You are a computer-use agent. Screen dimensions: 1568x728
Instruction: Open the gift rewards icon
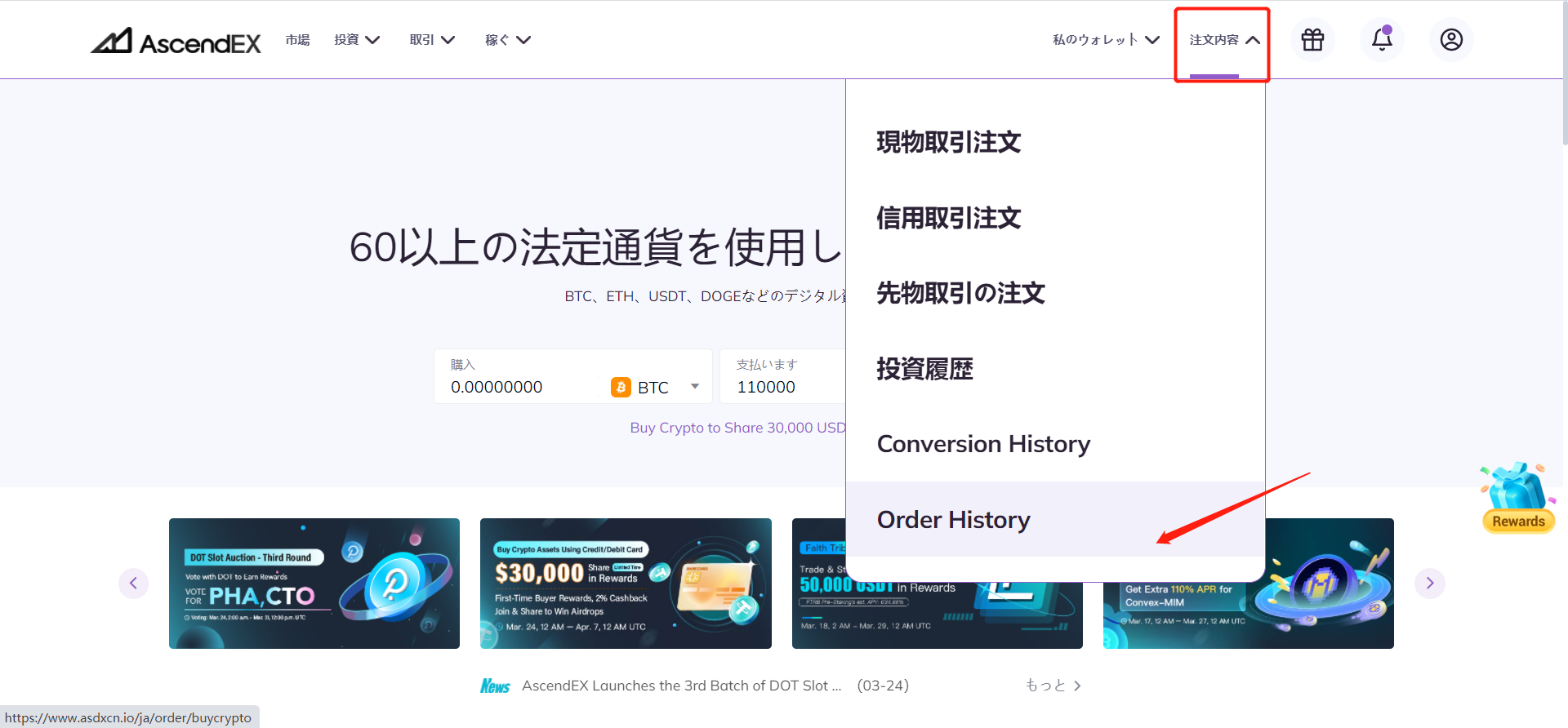[x=1312, y=39]
